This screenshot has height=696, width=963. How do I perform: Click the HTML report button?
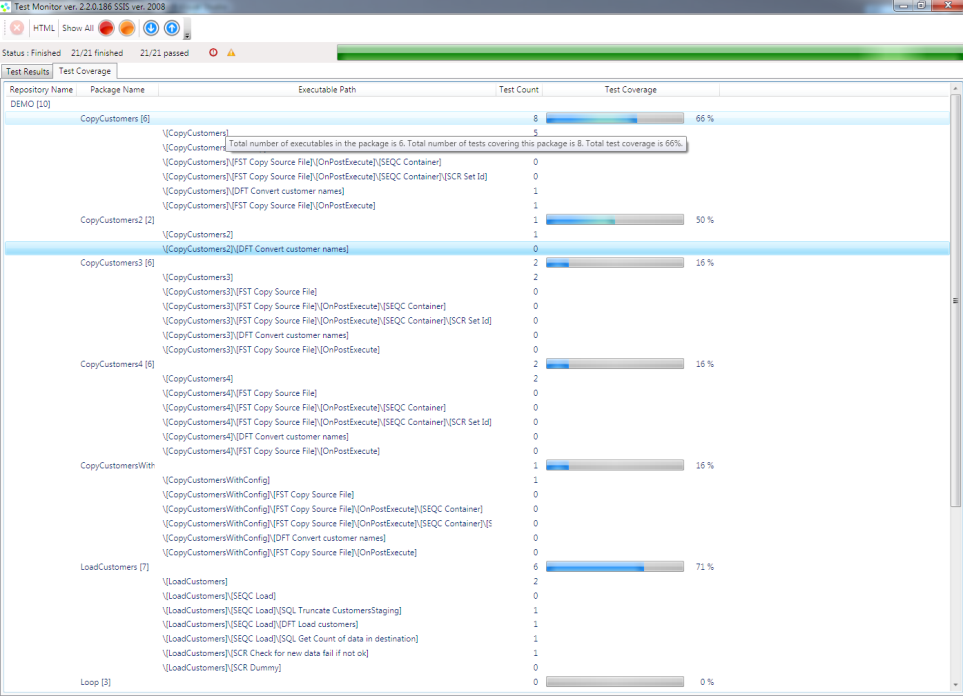pos(44,28)
